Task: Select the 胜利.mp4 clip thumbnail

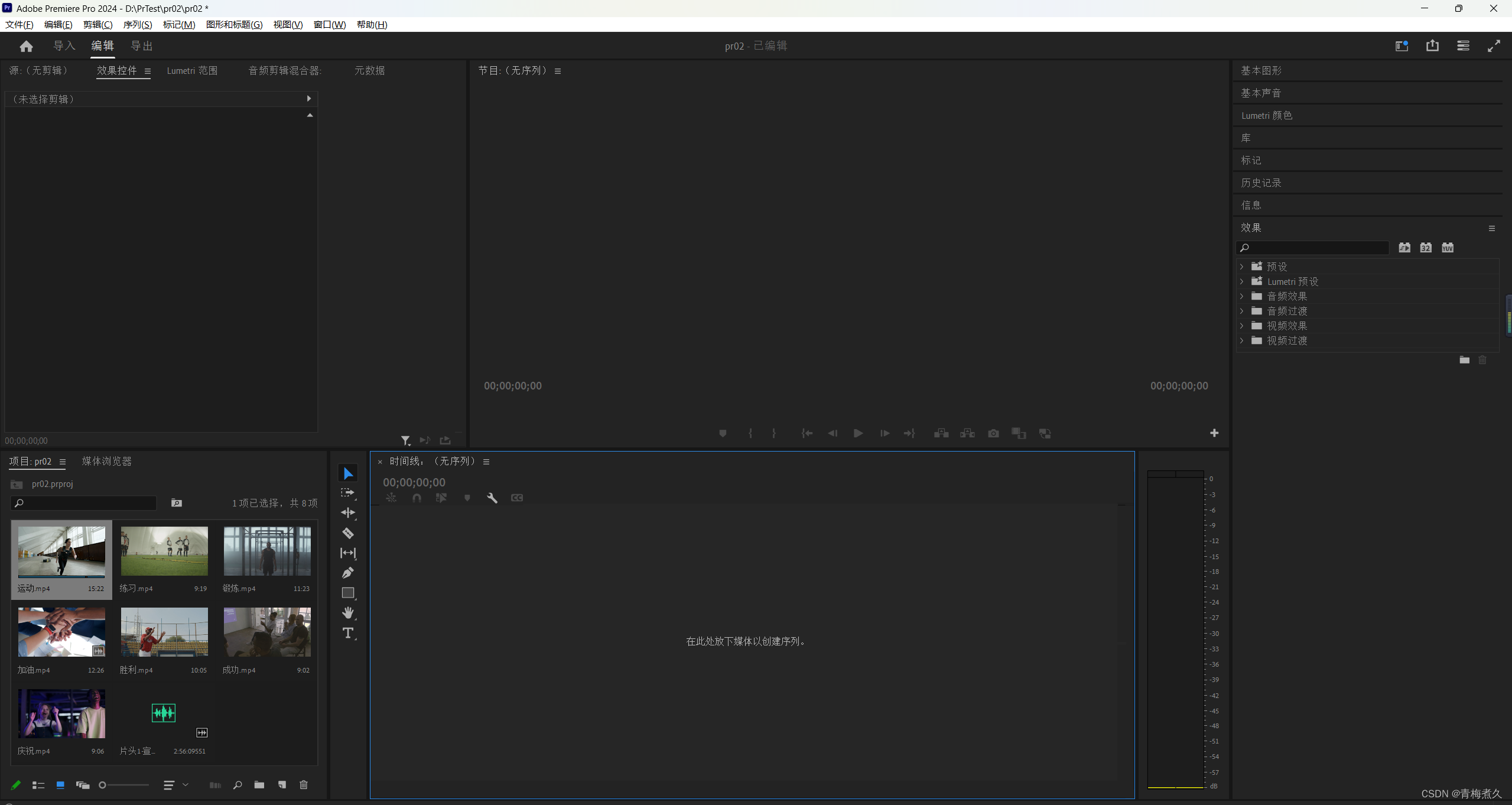Action: pyautogui.click(x=164, y=632)
